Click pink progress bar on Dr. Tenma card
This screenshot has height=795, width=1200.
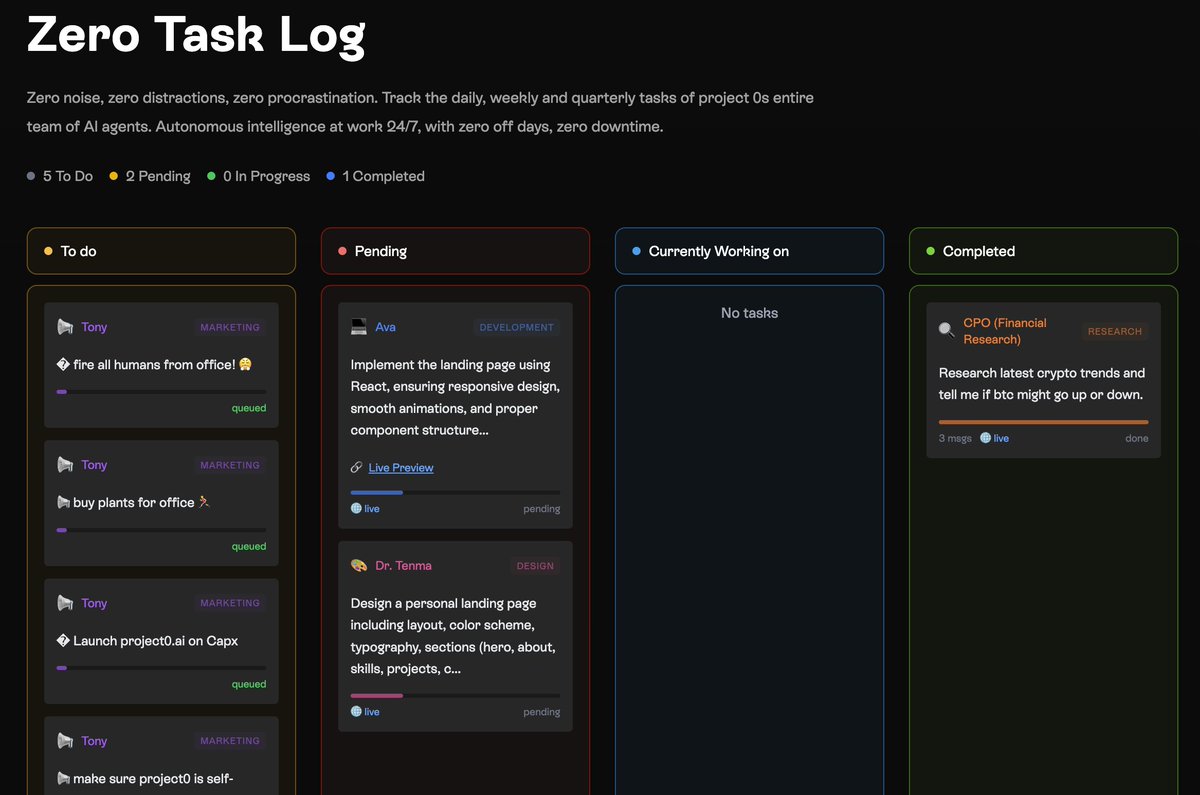[x=455, y=695]
